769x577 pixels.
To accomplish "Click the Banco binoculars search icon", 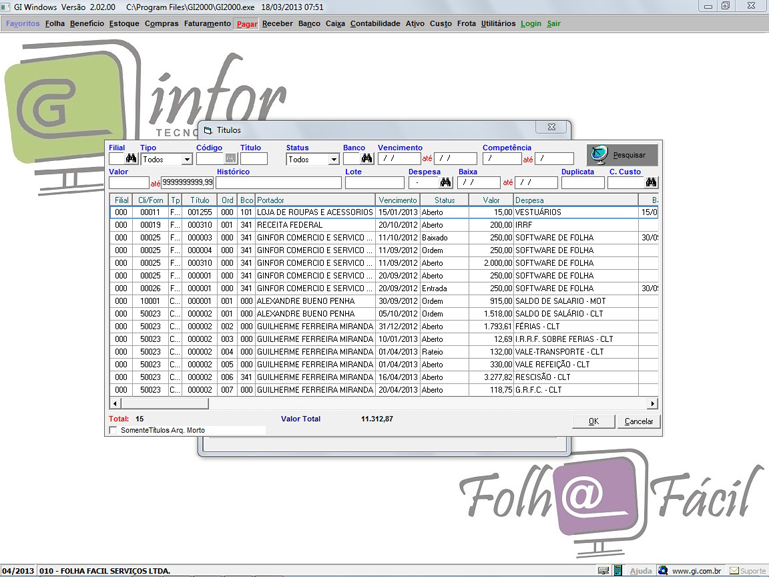I will (x=367, y=158).
